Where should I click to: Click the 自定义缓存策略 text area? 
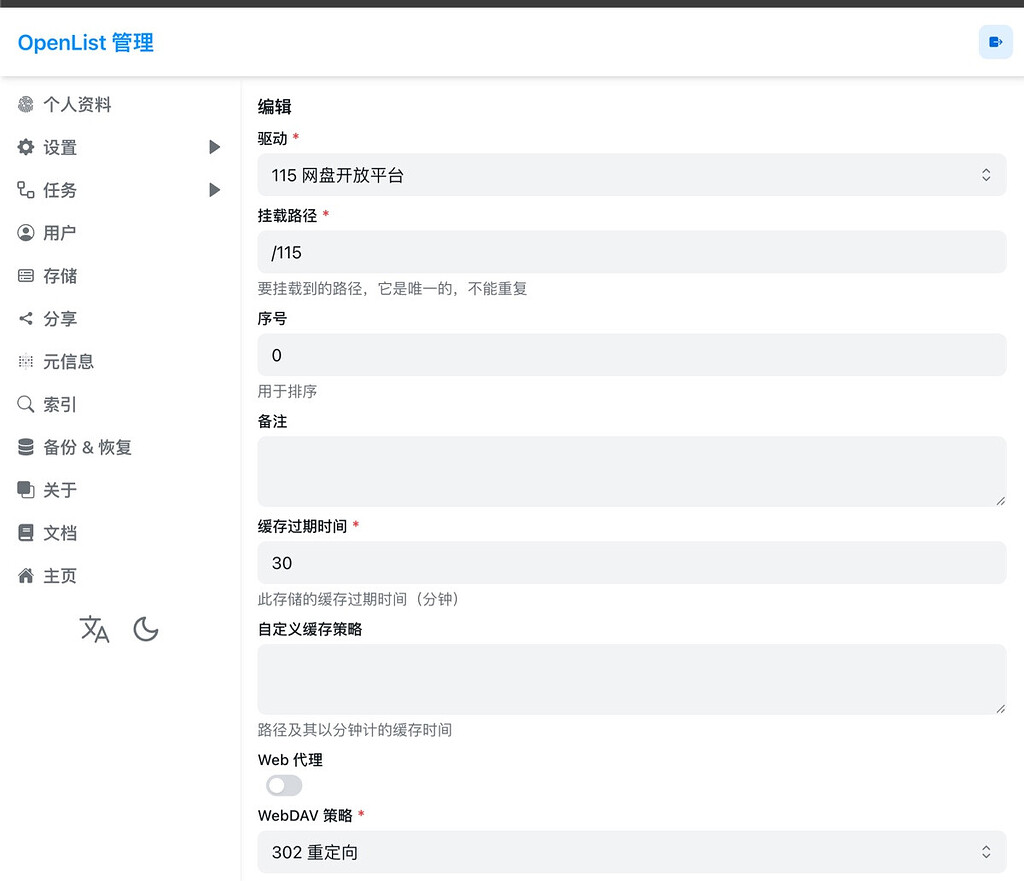pyautogui.click(x=632, y=679)
